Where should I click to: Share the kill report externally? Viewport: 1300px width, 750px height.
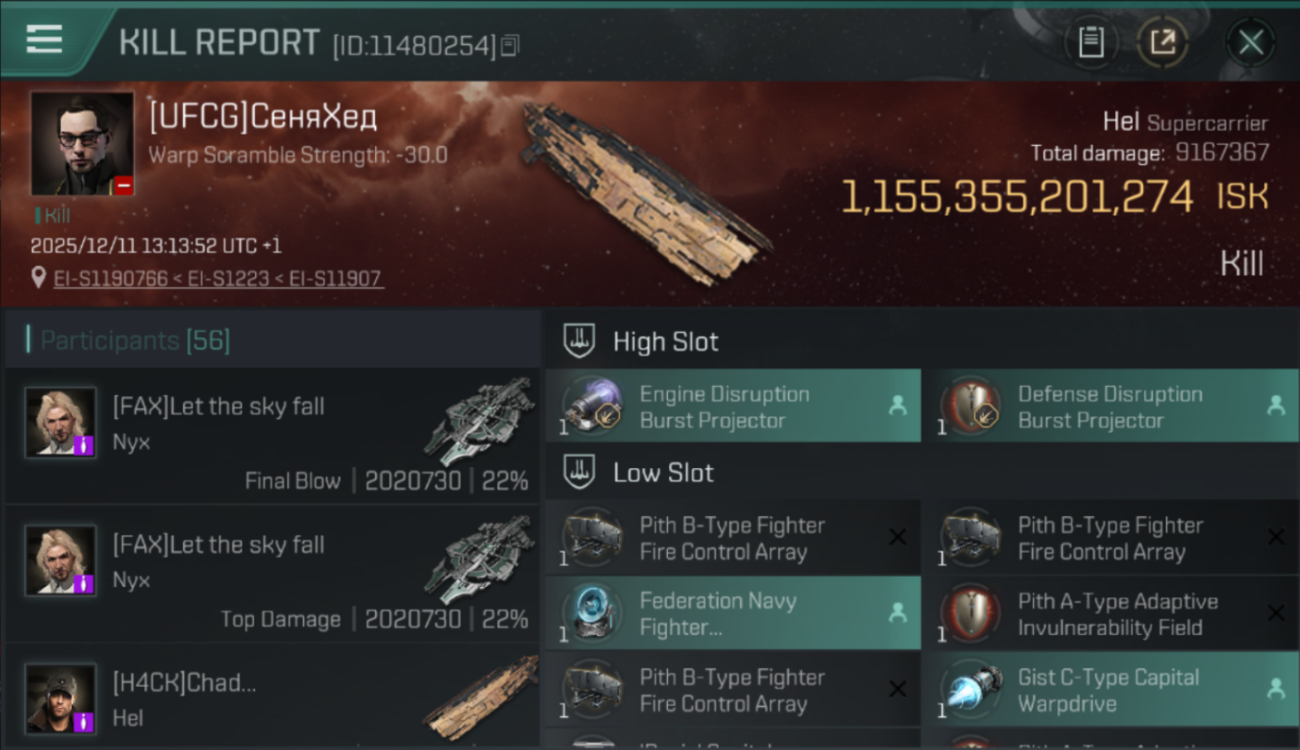point(1162,42)
